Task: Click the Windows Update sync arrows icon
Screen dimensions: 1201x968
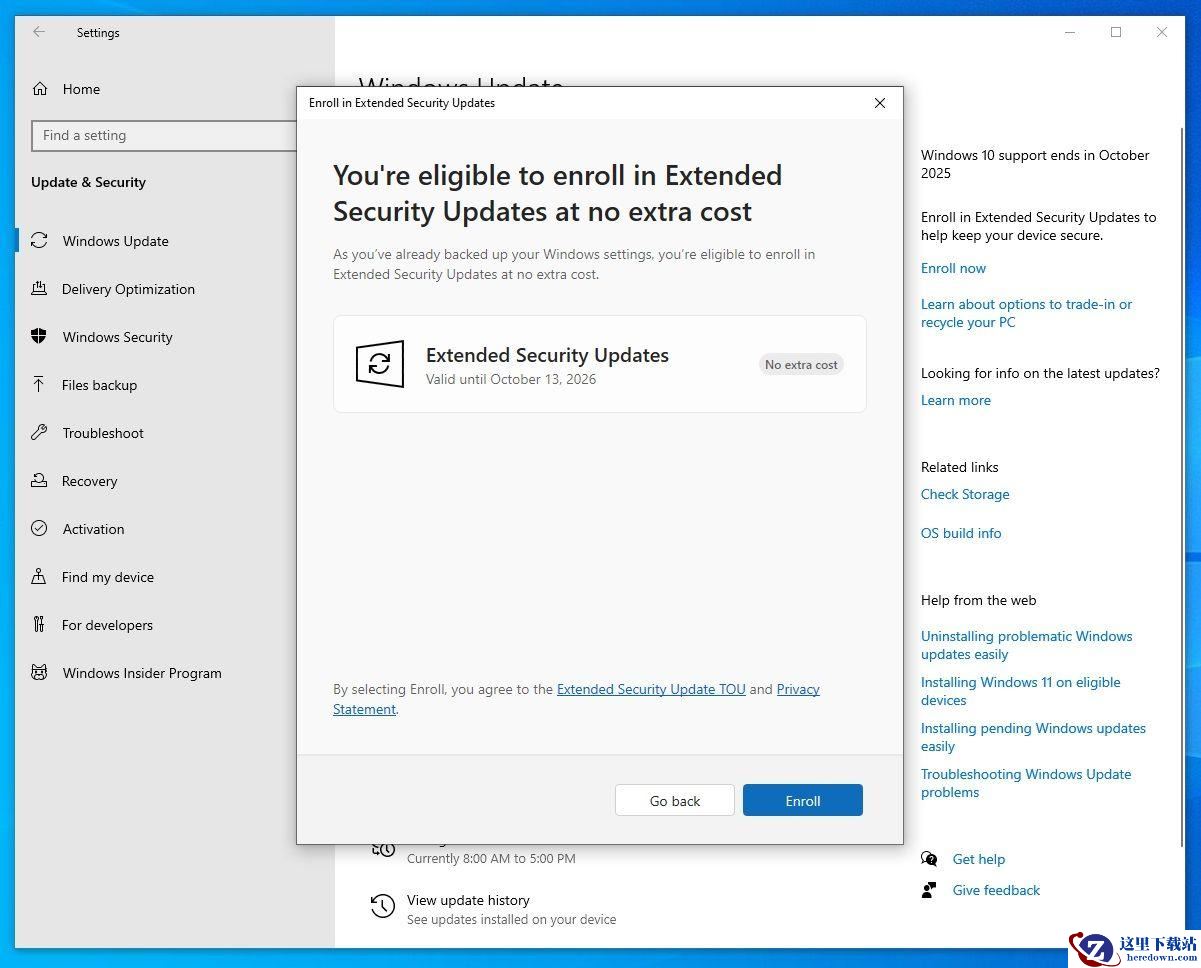Action: [x=39, y=241]
